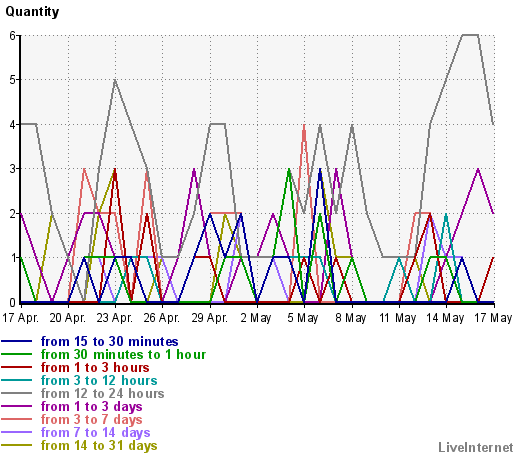
Task: Click the 'from 3 to 7 days' legend label
Action: pos(92,420)
